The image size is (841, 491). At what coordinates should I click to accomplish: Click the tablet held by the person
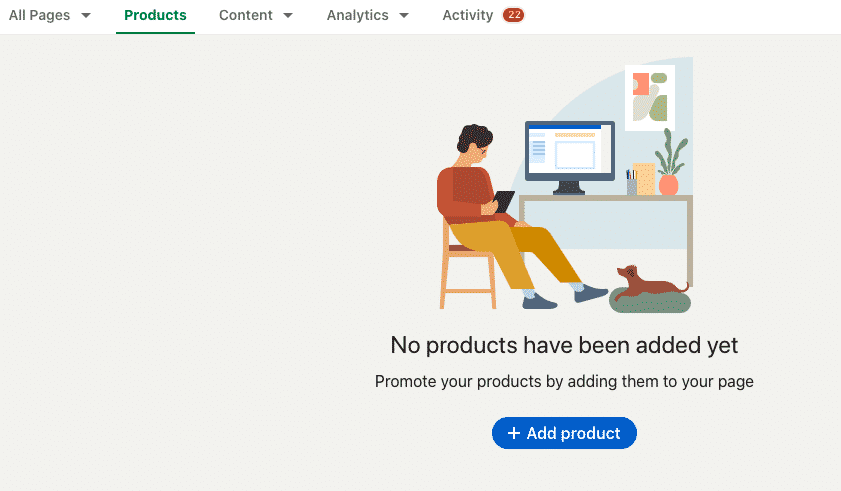click(x=503, y=202)
